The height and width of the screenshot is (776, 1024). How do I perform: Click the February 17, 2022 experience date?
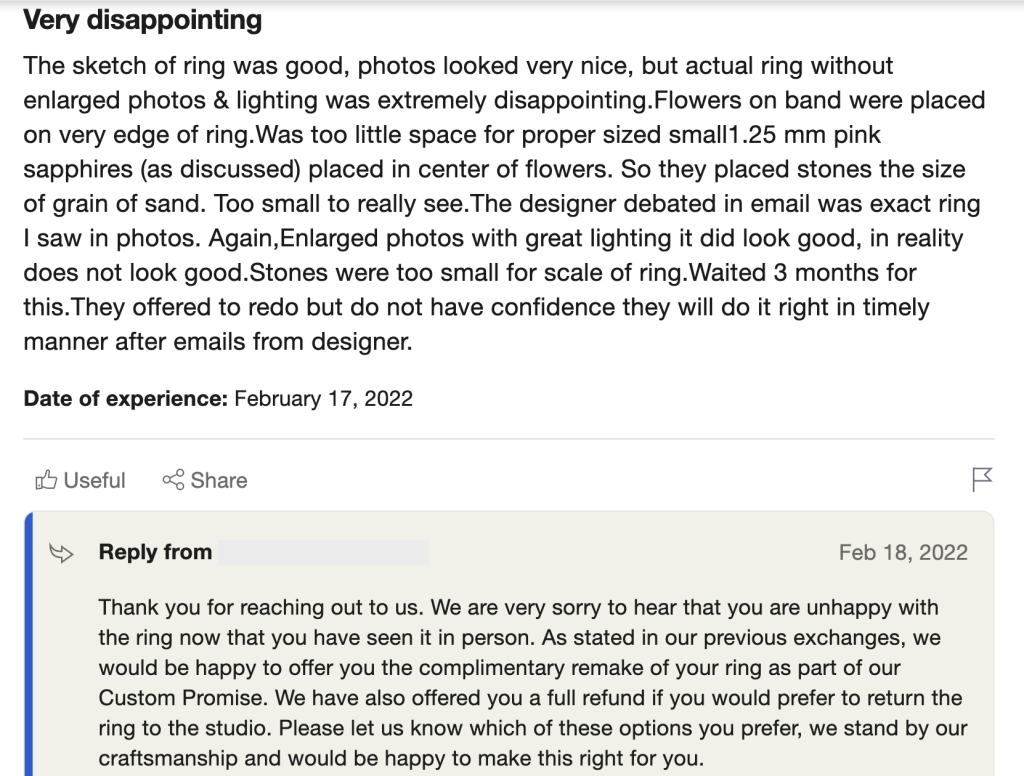point(323,398)
